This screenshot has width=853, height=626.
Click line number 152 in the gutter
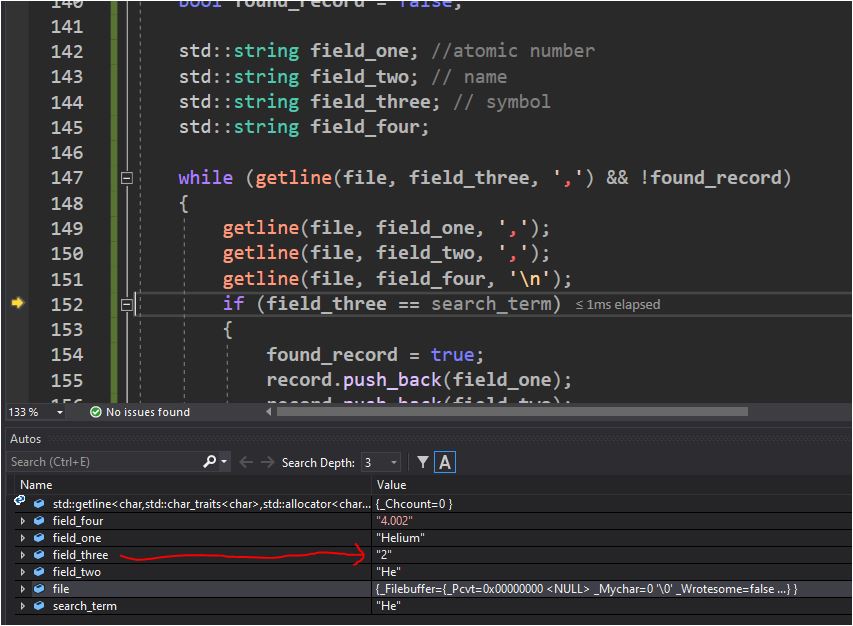coord(67,305)
